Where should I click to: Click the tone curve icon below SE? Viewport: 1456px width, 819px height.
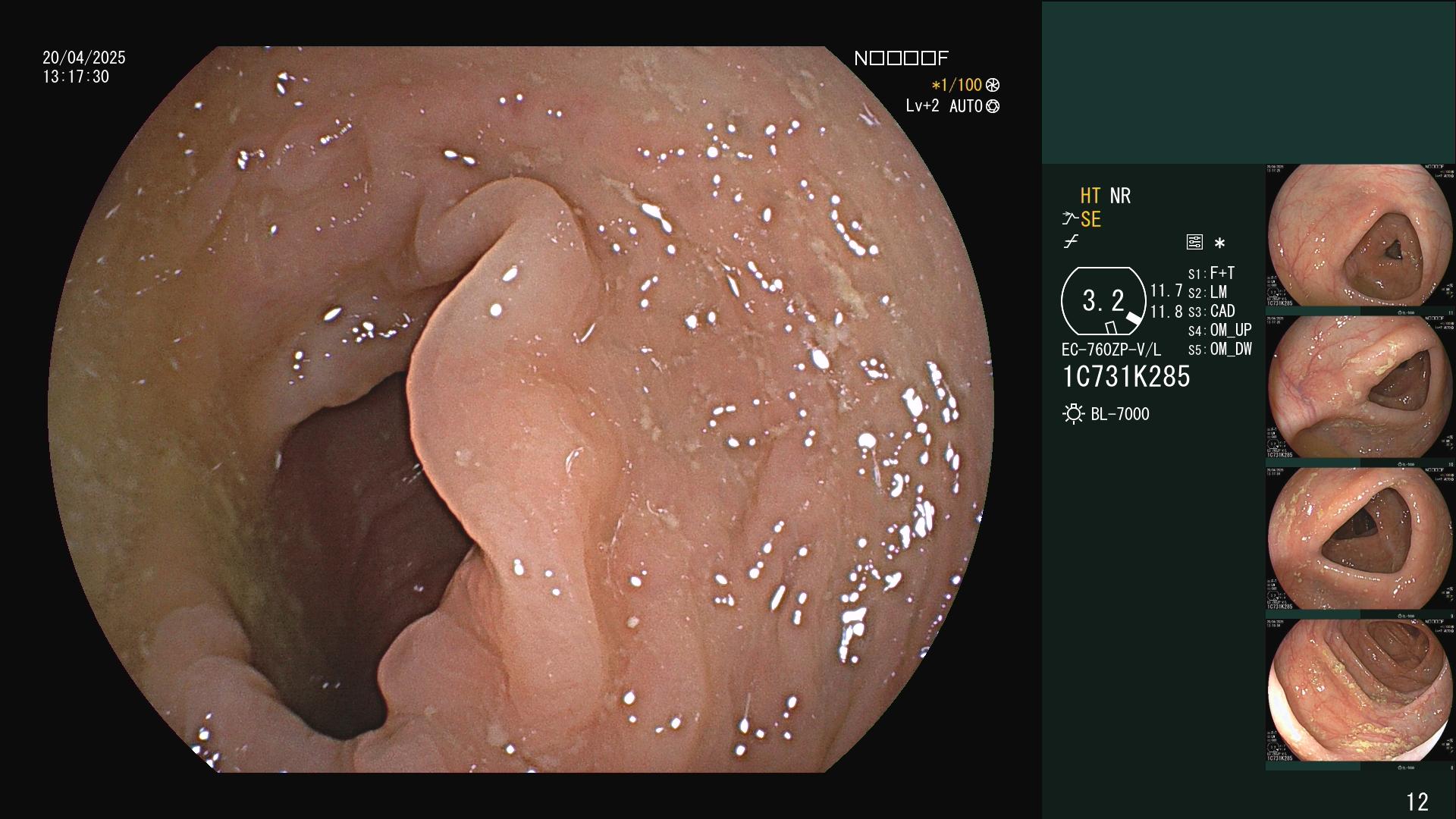click(x=1071, y=243)
